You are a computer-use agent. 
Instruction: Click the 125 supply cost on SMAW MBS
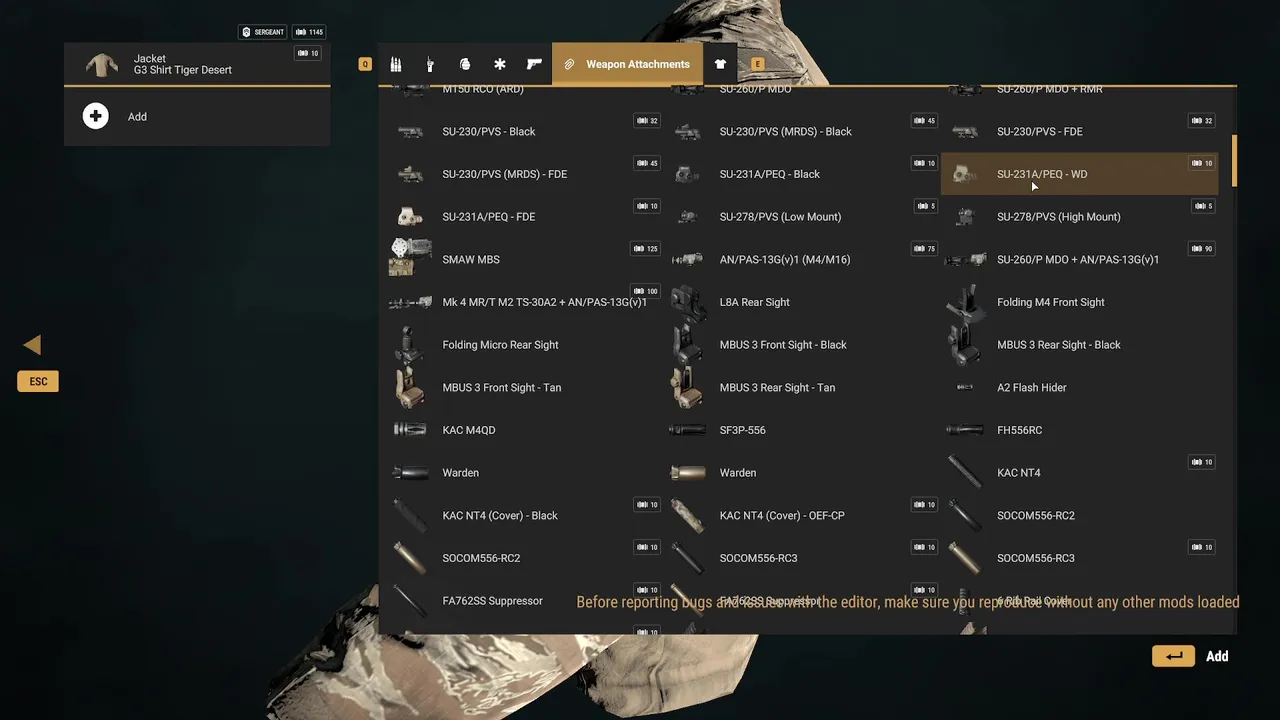click(x=646, y=248)
